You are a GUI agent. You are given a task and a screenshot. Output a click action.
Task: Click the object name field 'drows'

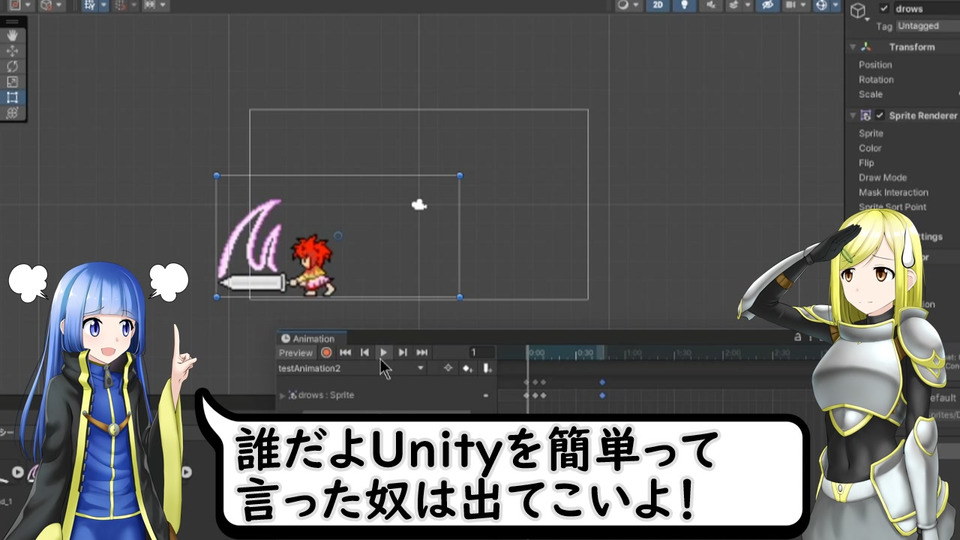point(926,9)
